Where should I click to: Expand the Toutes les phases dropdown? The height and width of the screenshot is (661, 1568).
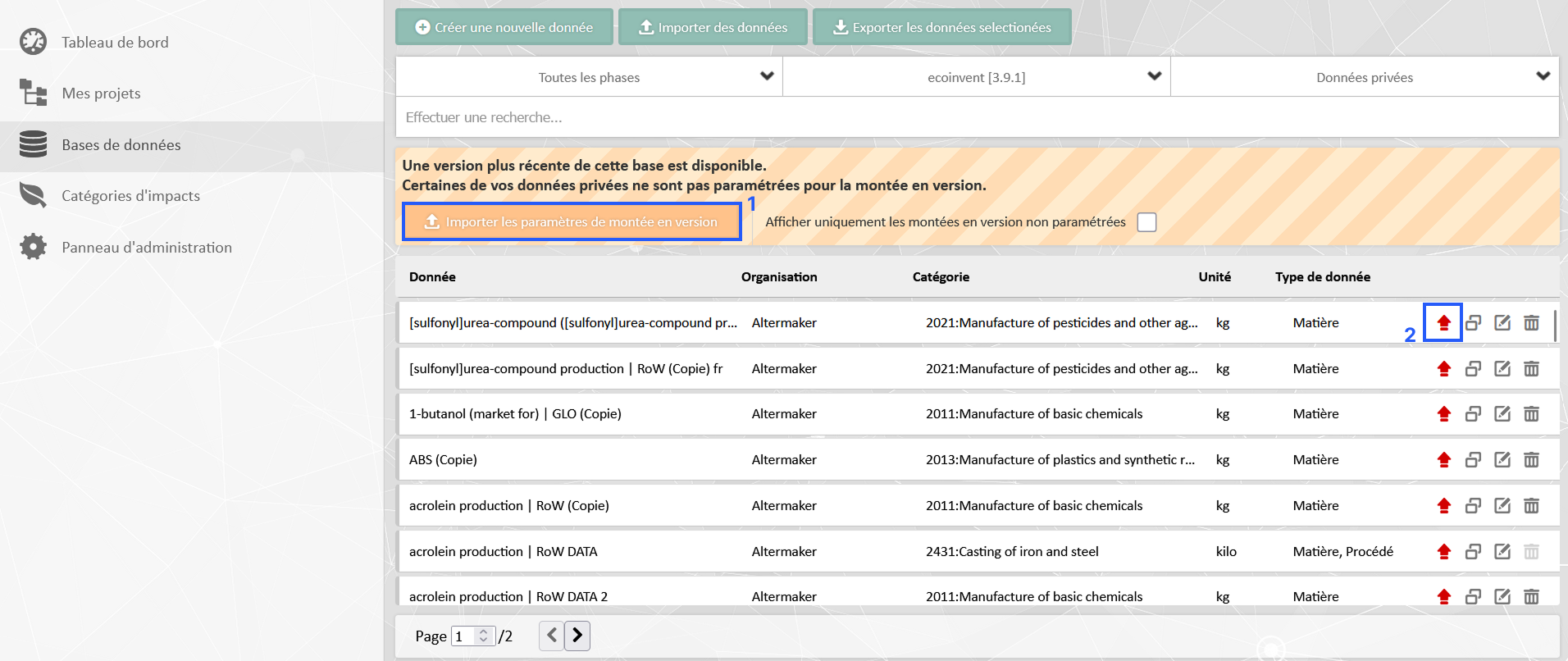pyautogui.click(x=589, y=77)
